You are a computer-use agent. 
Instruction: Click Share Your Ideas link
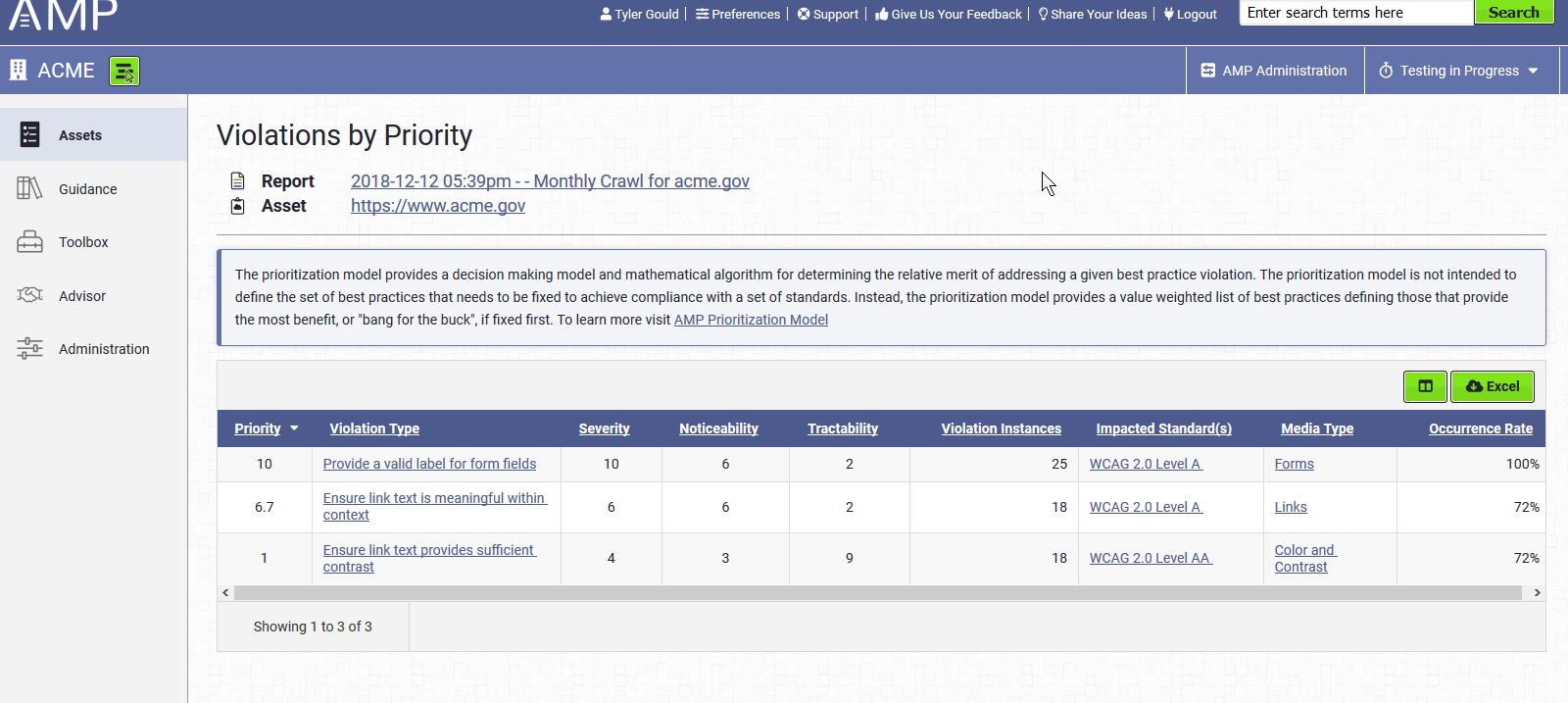coord(1093,14)
